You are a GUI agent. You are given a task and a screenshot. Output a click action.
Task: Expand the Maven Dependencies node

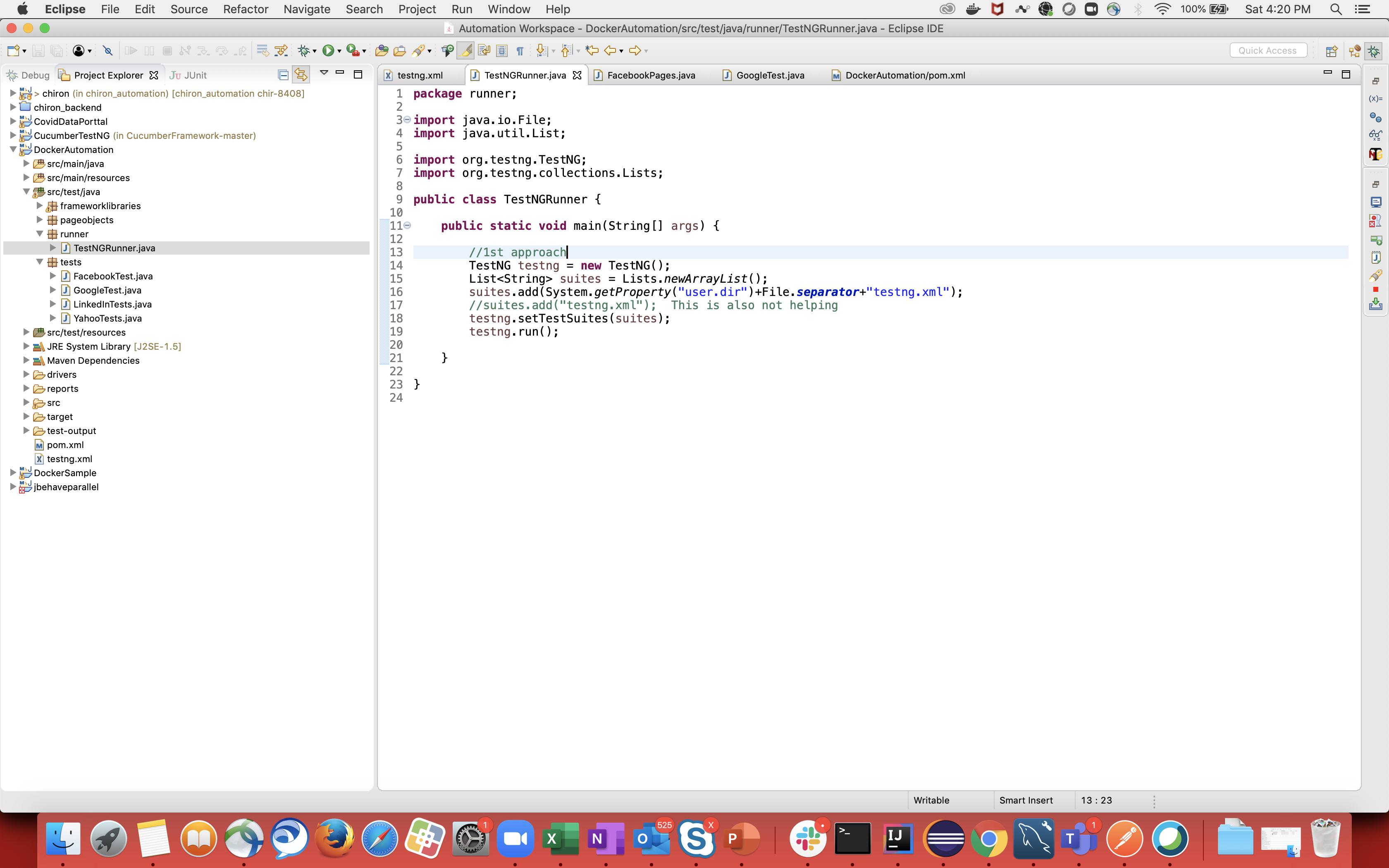tap(26, 360)
